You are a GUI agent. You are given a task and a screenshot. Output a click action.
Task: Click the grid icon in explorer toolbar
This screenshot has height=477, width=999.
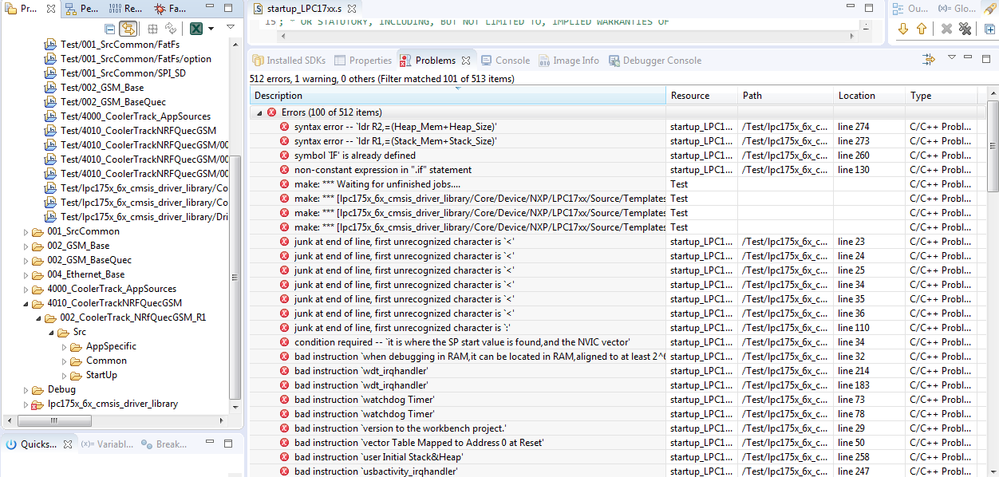pyautogui.click(x=152, y=29)
